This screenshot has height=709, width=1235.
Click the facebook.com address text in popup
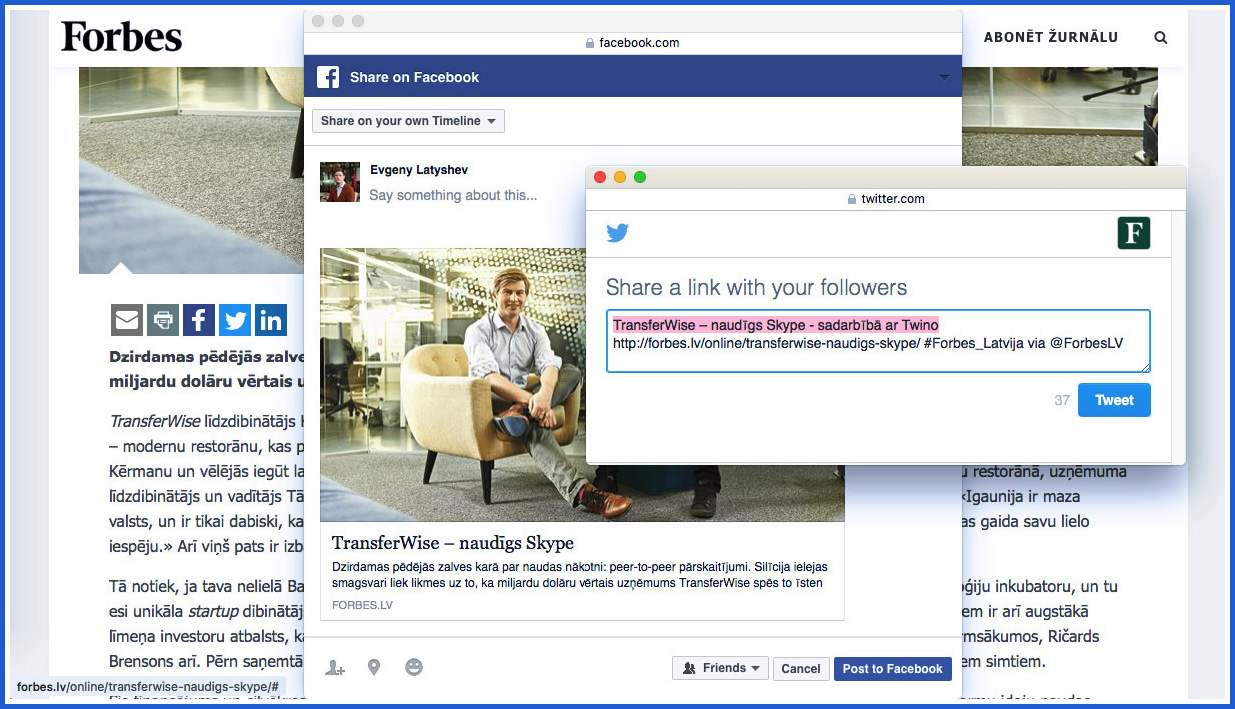coord(639,43)
